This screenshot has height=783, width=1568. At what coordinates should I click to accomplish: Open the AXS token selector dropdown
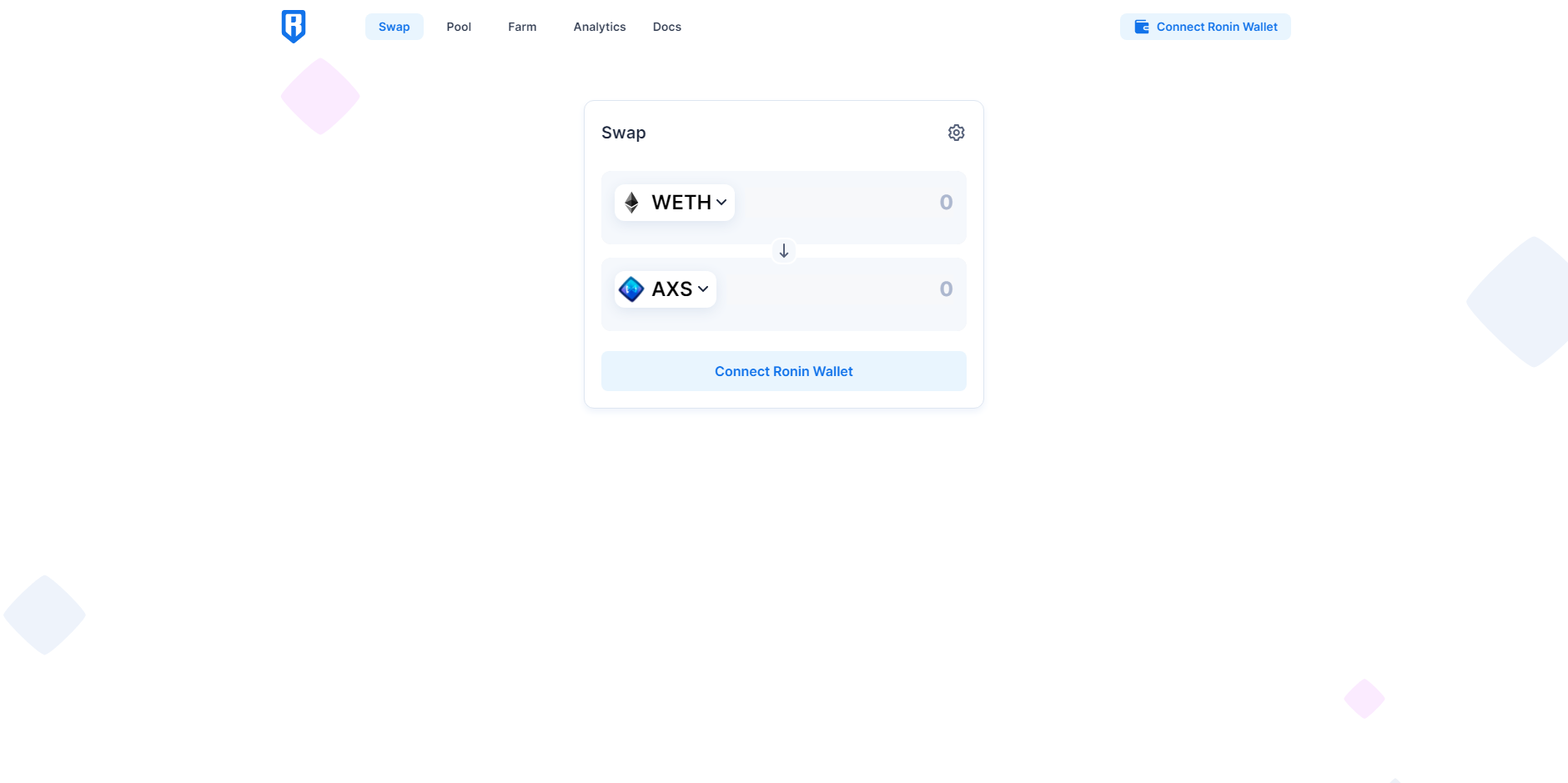tap(666, 289)
